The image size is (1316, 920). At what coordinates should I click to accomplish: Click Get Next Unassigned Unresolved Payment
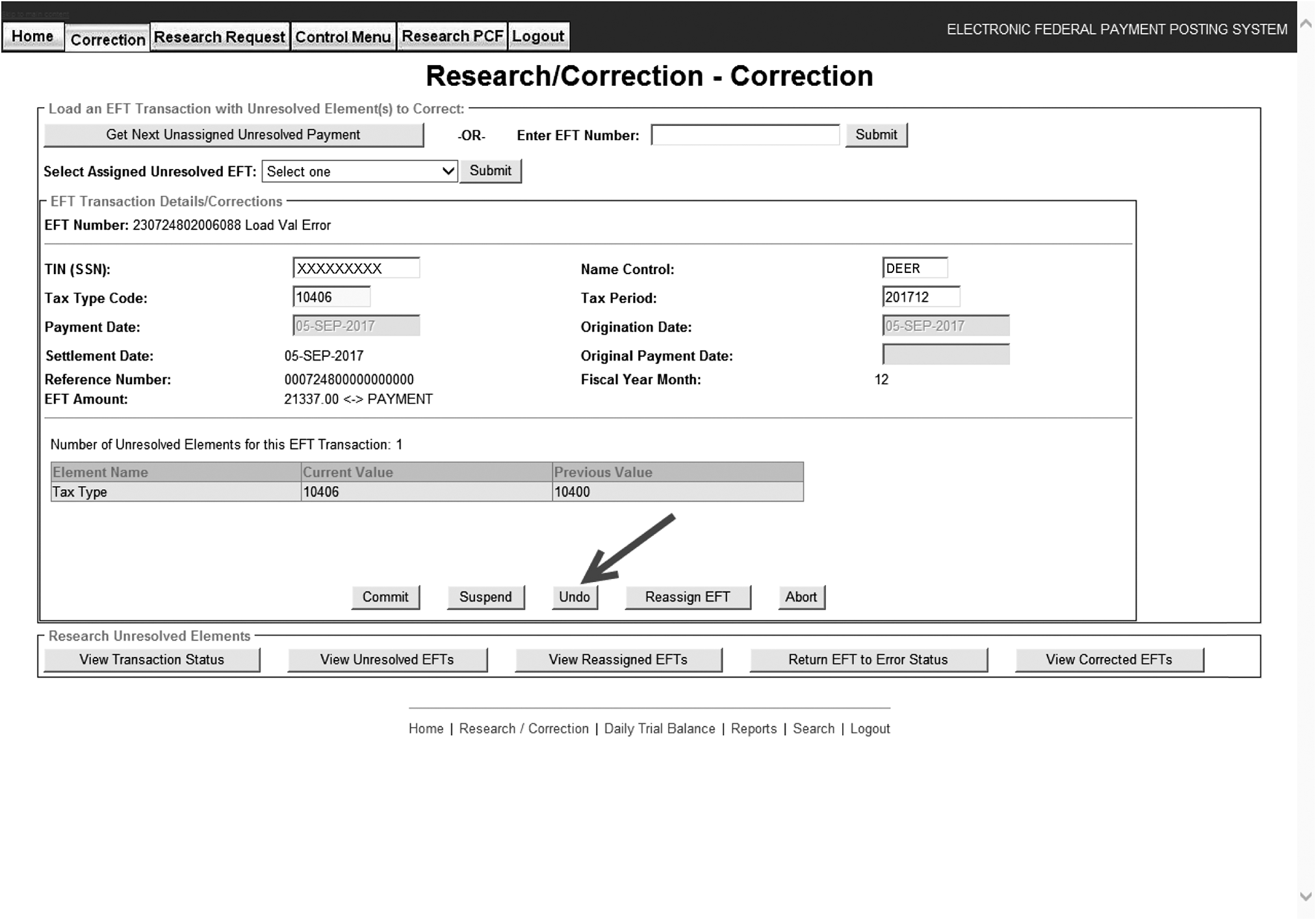tap(233, 134)
